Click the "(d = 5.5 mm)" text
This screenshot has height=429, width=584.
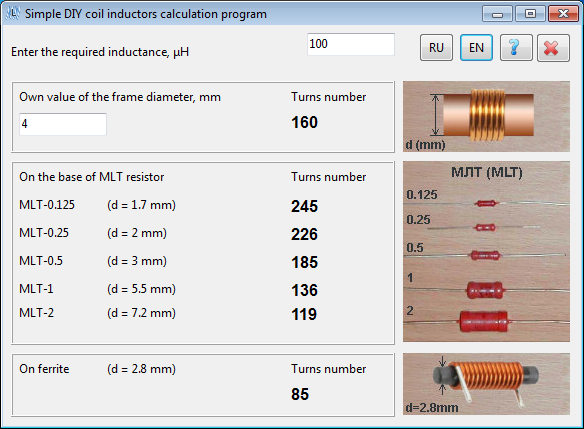[x=142, y=289]
